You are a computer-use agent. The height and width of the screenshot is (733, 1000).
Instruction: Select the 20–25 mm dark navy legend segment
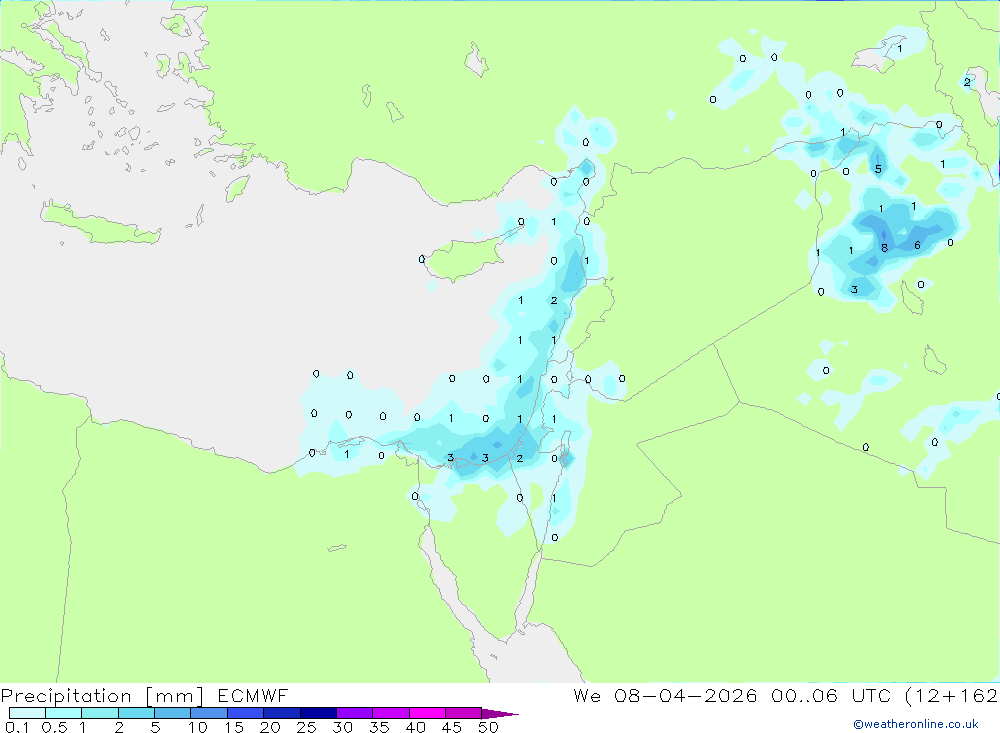[281, 713]
